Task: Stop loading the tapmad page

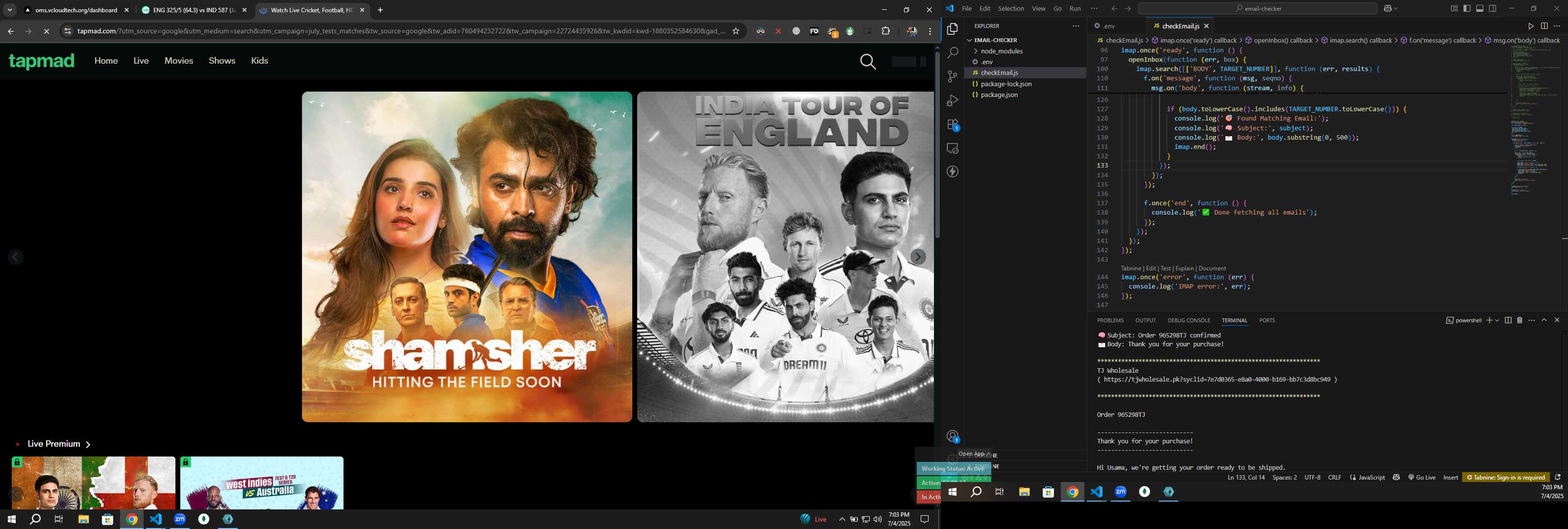Action: coord(46,31)
